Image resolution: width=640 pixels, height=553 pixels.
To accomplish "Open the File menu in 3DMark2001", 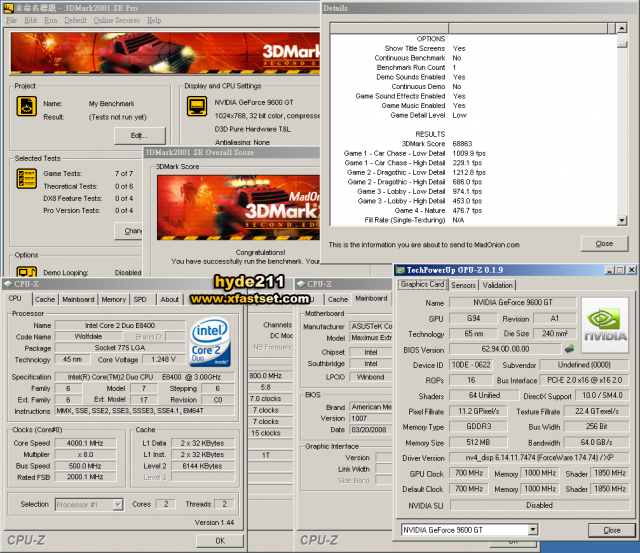I will [x=11, y=20].
